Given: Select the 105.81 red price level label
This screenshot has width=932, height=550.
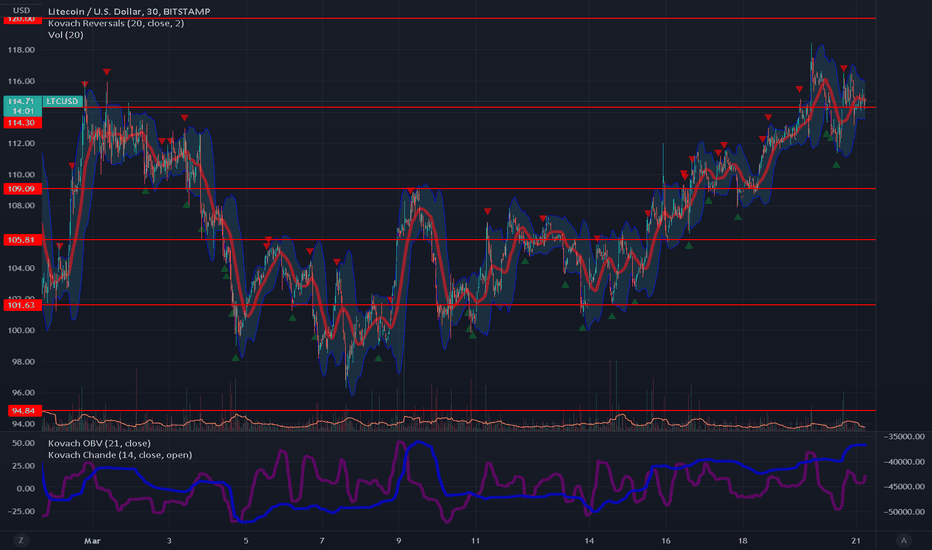Looking at the screenshot, I should pos(21,240).
